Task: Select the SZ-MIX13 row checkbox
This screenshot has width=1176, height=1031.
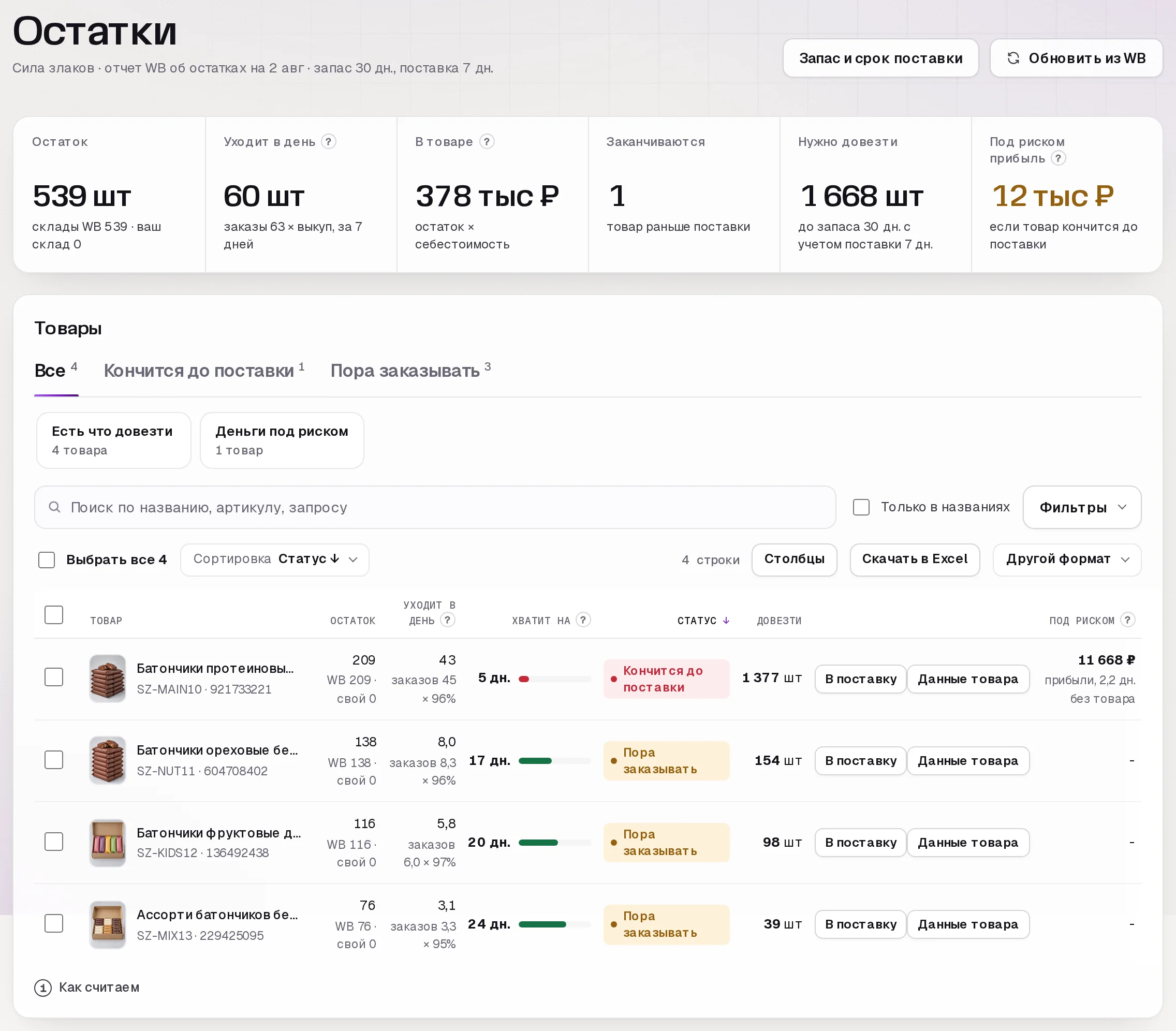Action: pyautogui.click(x=54, y=923)
